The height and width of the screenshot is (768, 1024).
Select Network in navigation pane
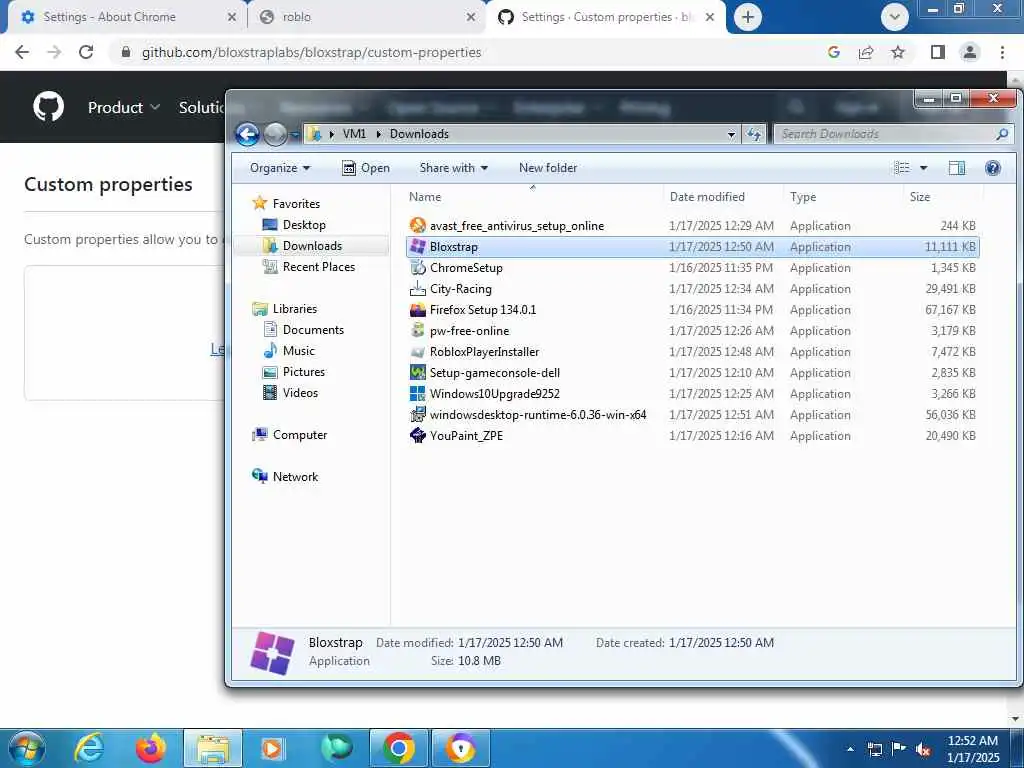pyautogui.click(x=285, y=477)
